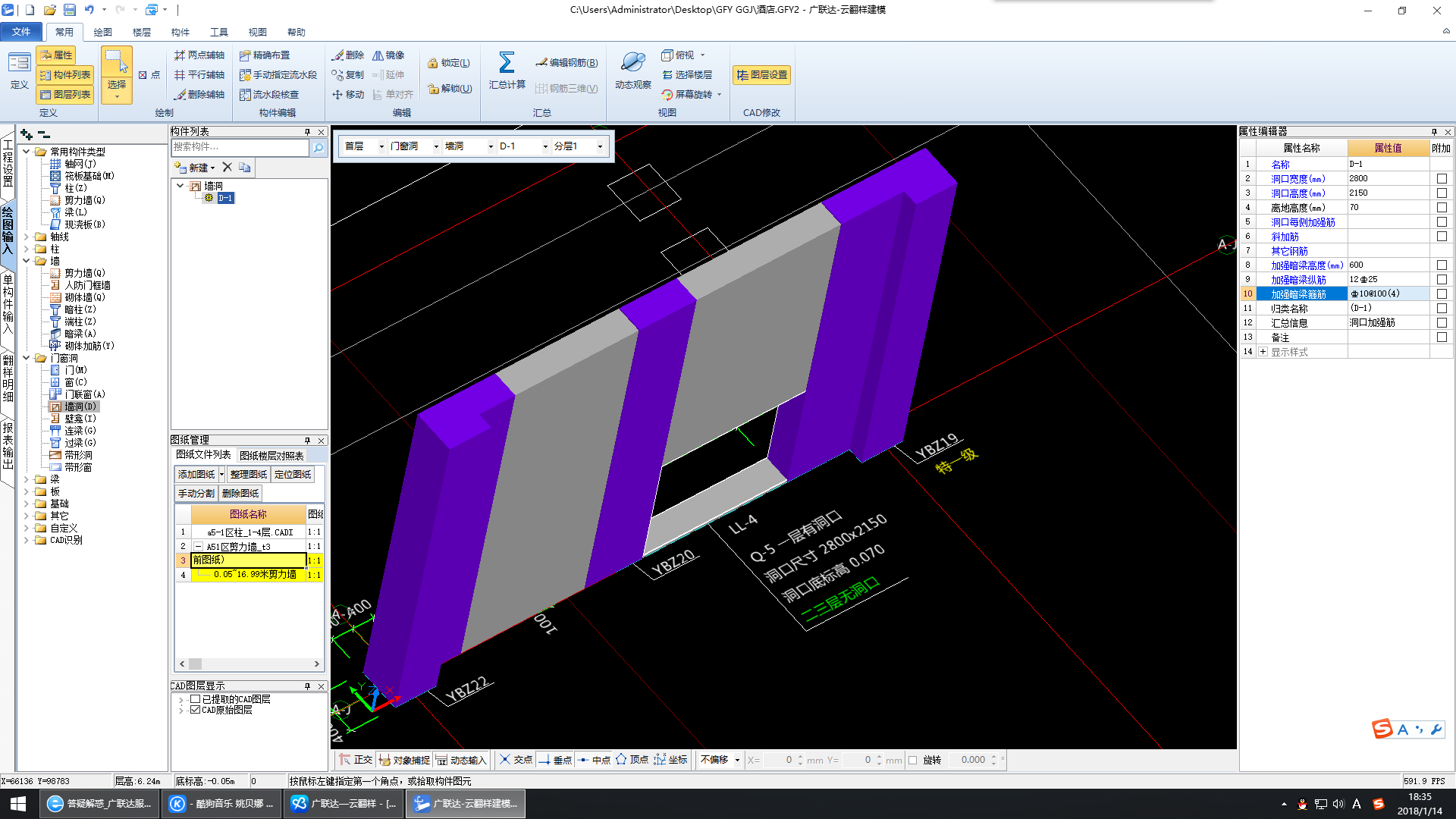Uncheck CAD原始图层 checkbox

coord(196,710)
